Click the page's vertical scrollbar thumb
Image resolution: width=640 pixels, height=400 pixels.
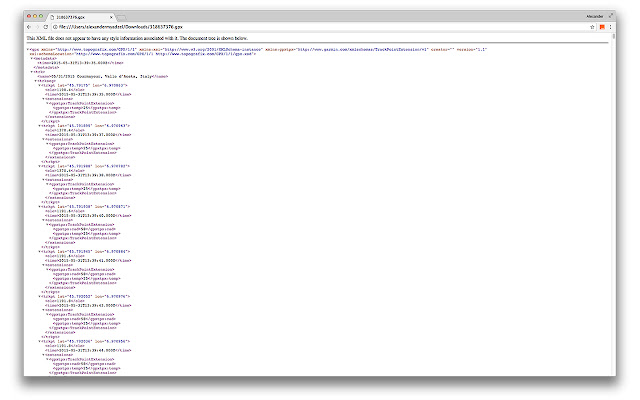[613, 37]
